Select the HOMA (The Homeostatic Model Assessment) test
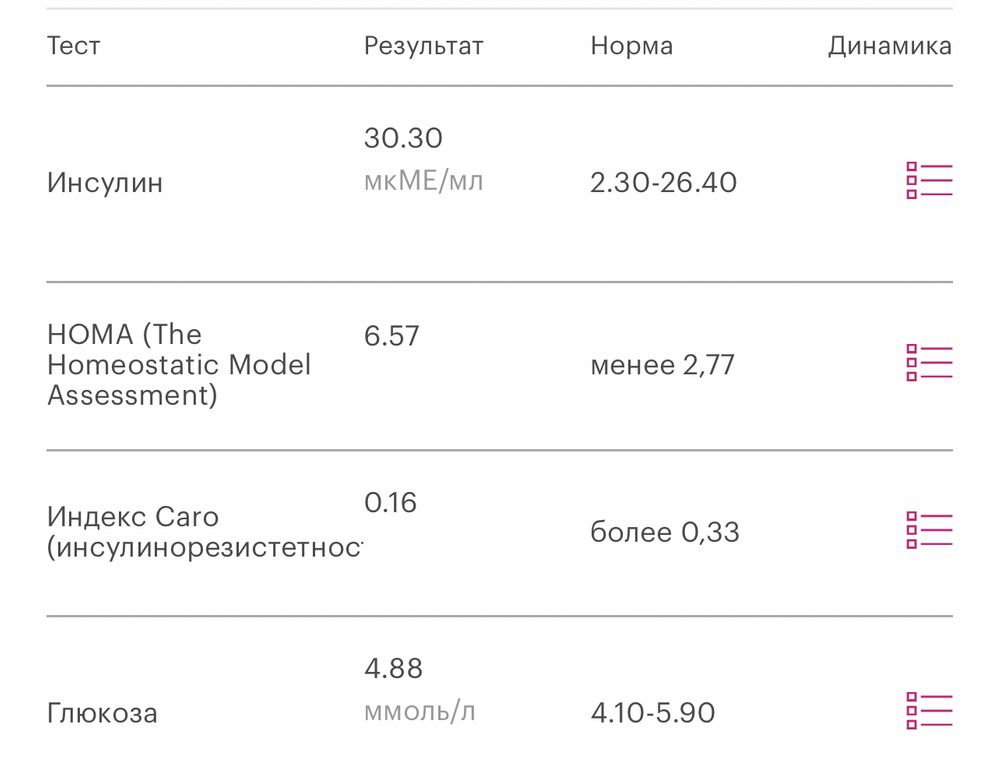1000x770 pixels. tap(180, 365)
